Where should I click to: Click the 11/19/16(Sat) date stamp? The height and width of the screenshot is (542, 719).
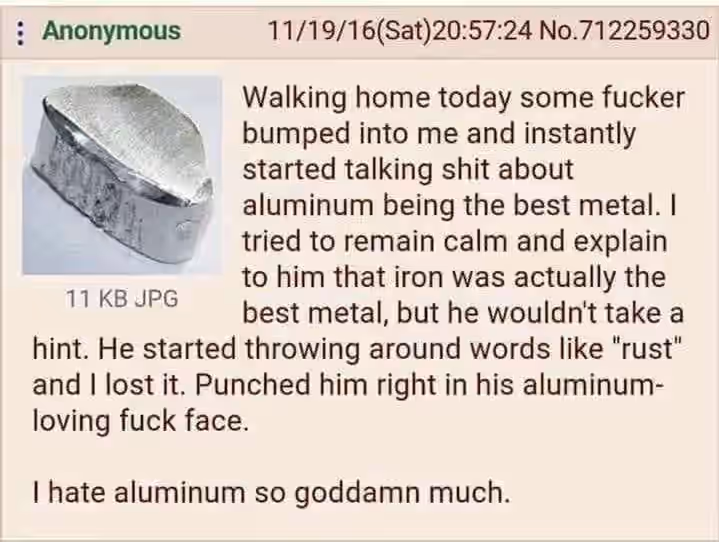click(x=350, y=31)
